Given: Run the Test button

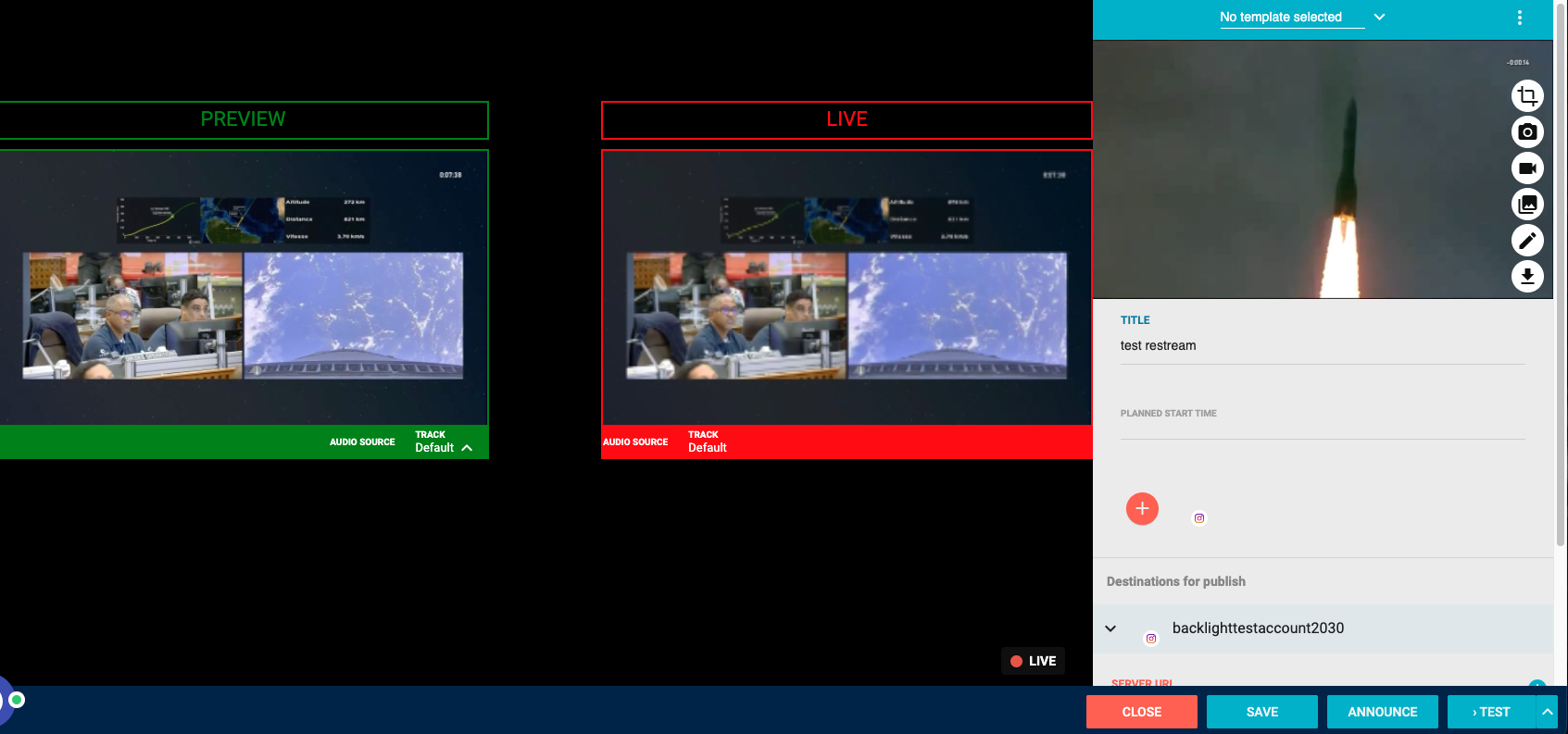Looking at the screenshot, I should 1490,712.
